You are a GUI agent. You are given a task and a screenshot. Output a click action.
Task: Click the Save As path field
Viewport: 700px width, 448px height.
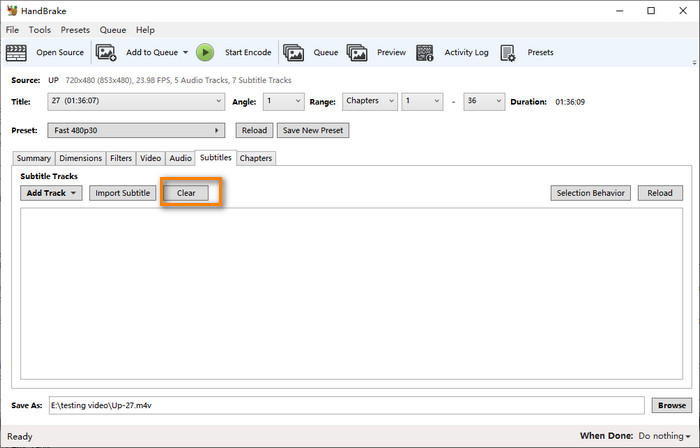(346, 405)
